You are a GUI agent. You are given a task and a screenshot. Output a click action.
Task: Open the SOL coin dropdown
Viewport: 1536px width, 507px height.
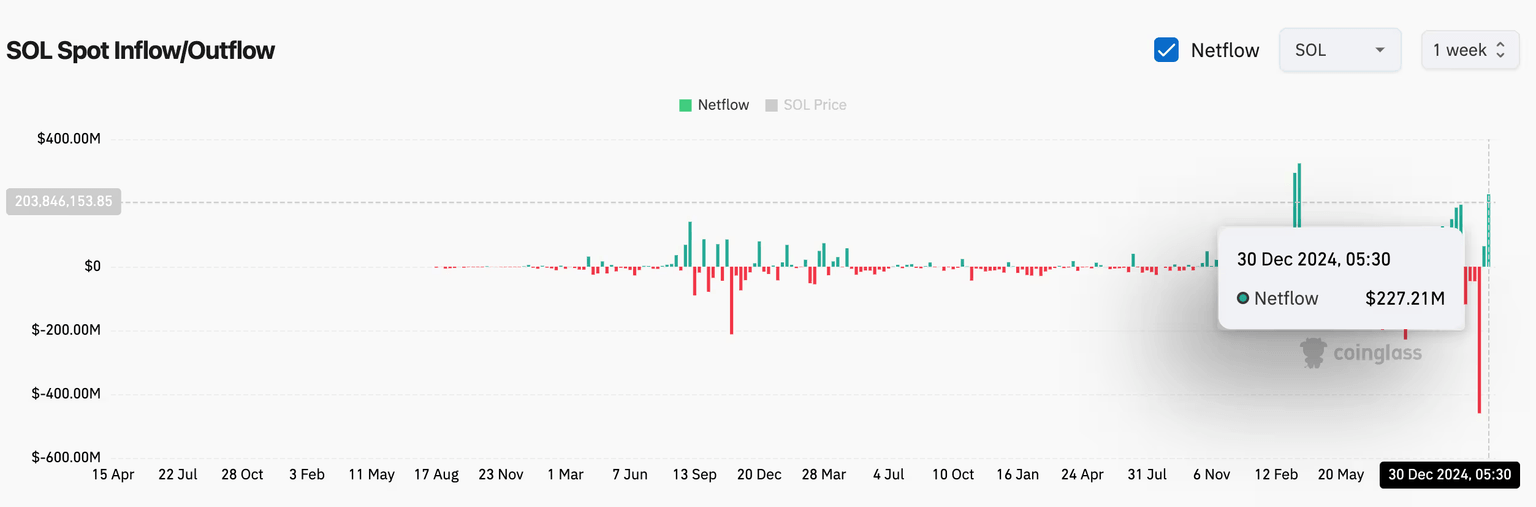pyautogui.click(x=1338, y=50)
